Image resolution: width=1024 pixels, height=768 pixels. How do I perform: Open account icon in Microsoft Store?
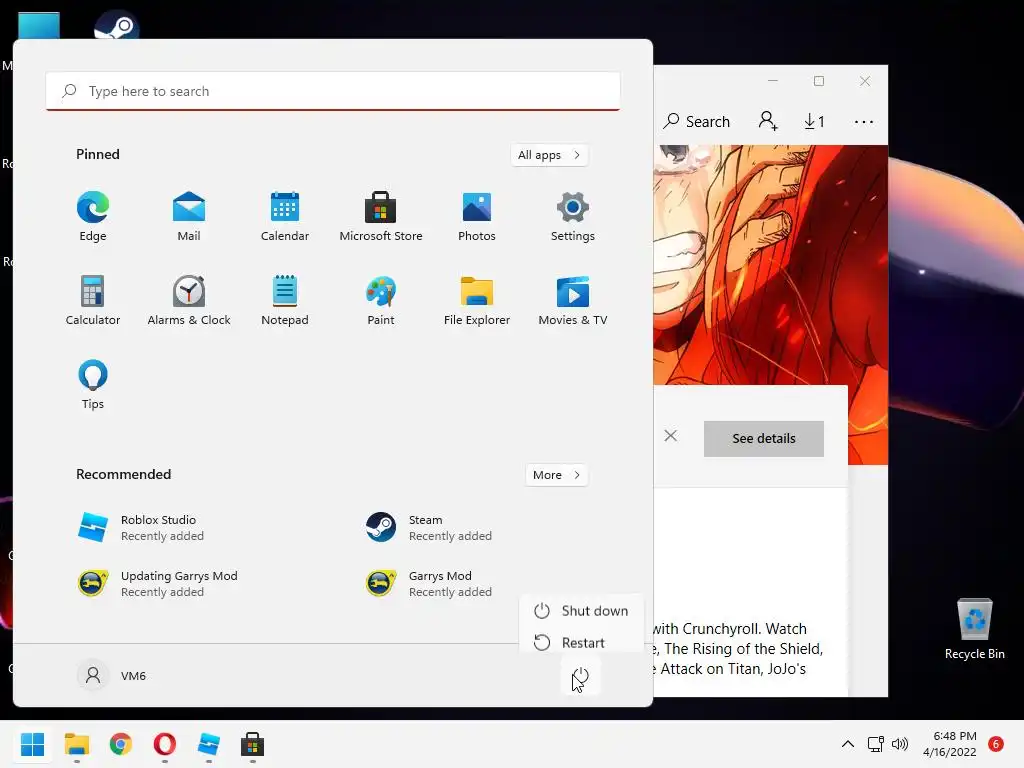click(768, 121)
